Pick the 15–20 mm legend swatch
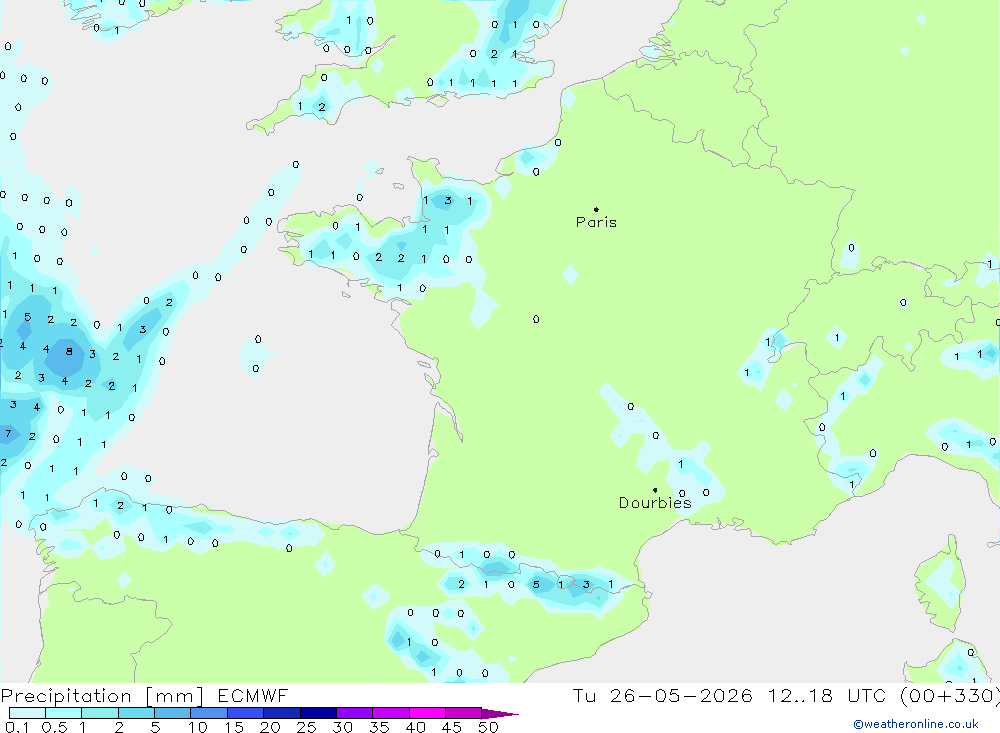 [245, 713]
